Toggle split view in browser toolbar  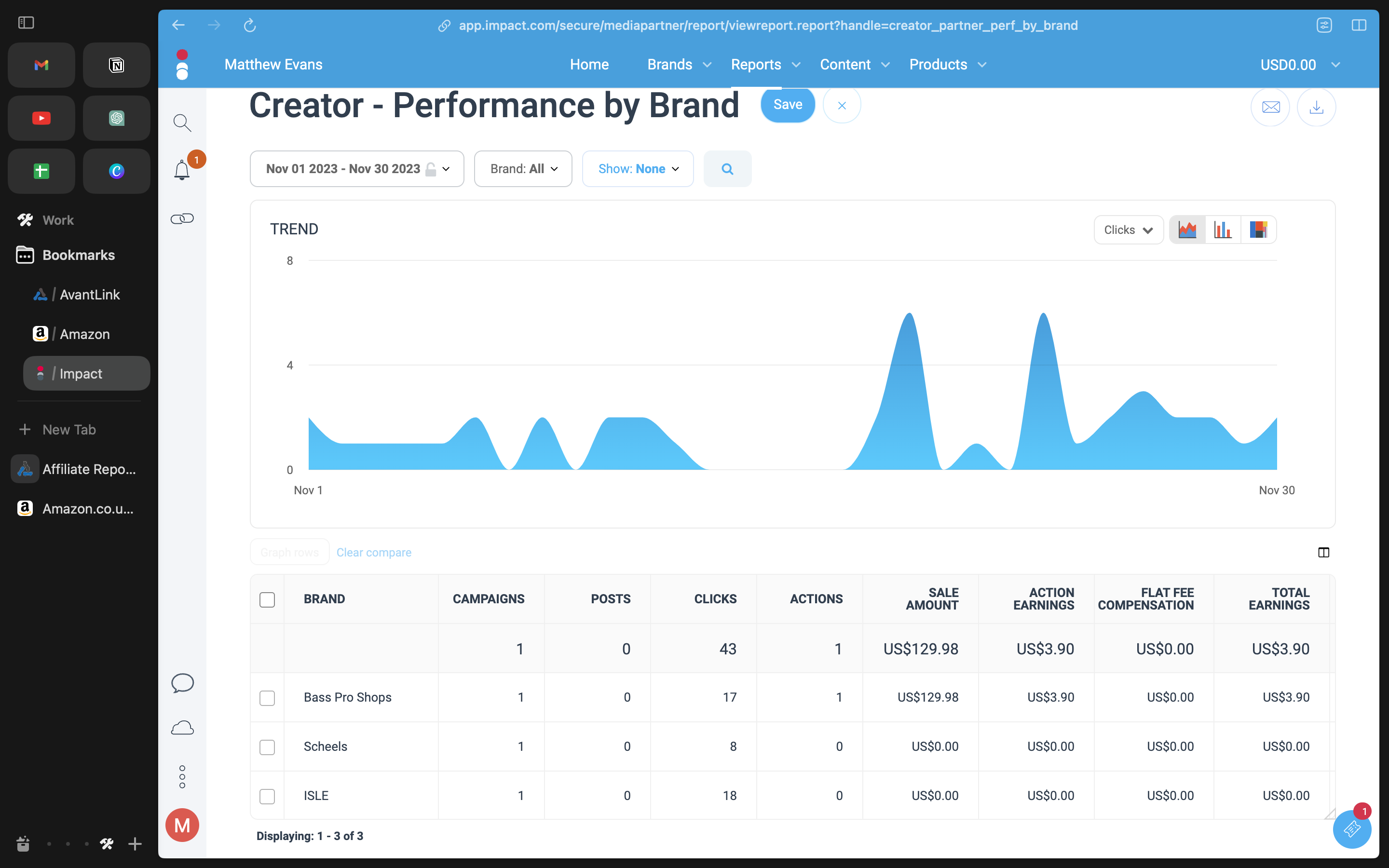pos(1359,25)
